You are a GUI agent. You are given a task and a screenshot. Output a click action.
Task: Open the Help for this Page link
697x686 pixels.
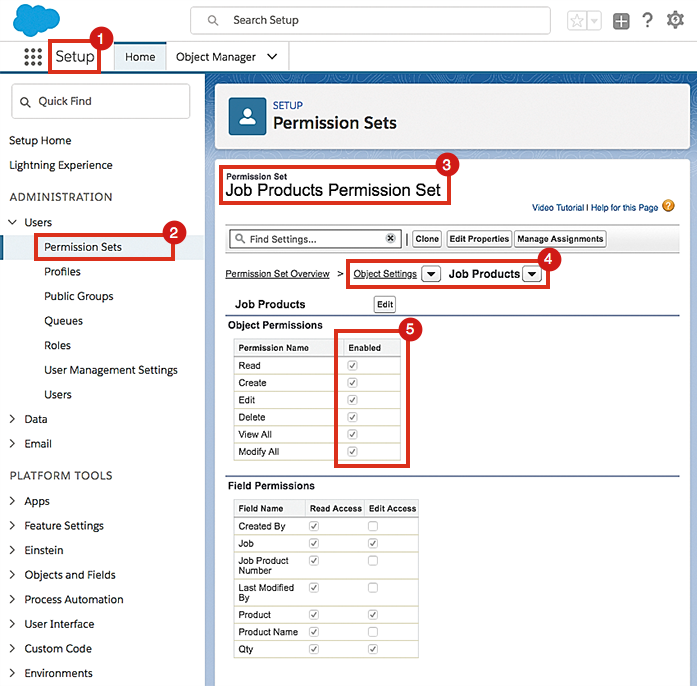(624, 208)
